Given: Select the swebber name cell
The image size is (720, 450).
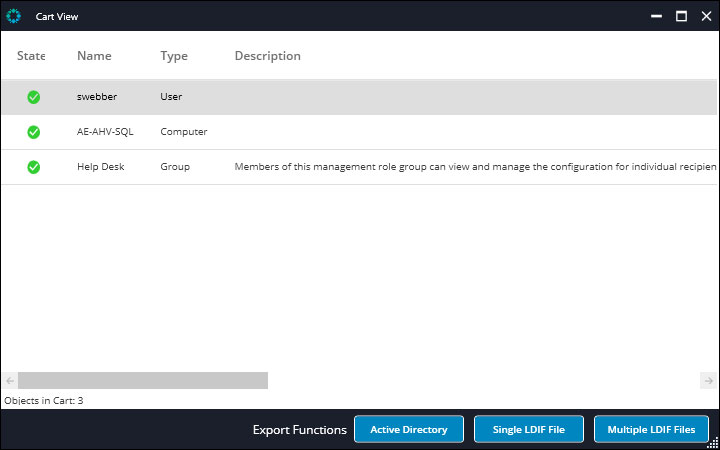Looking at the screenshot, I should coord(97,97).
